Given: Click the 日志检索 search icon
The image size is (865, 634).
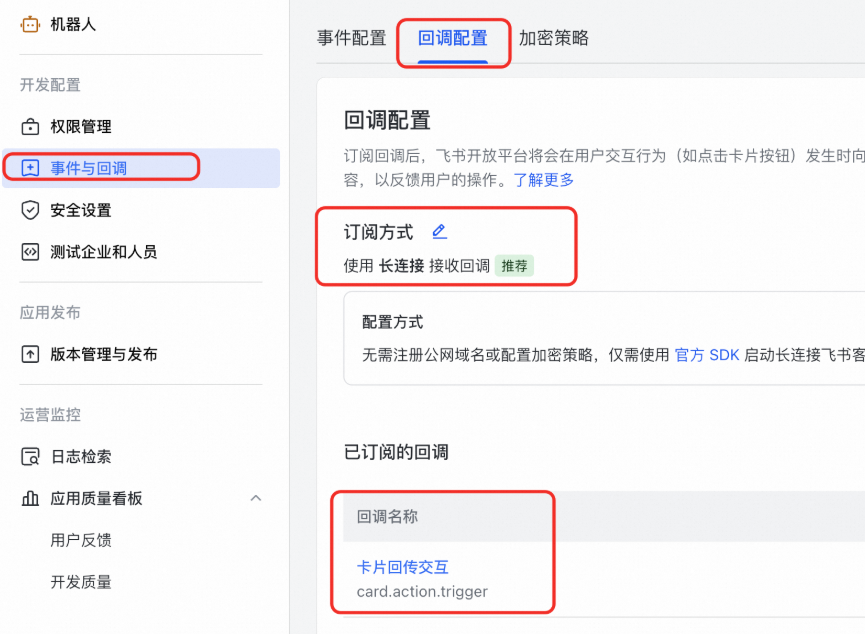Looking at the screenshot, I should pyautogui.click(x=30, y=457).
